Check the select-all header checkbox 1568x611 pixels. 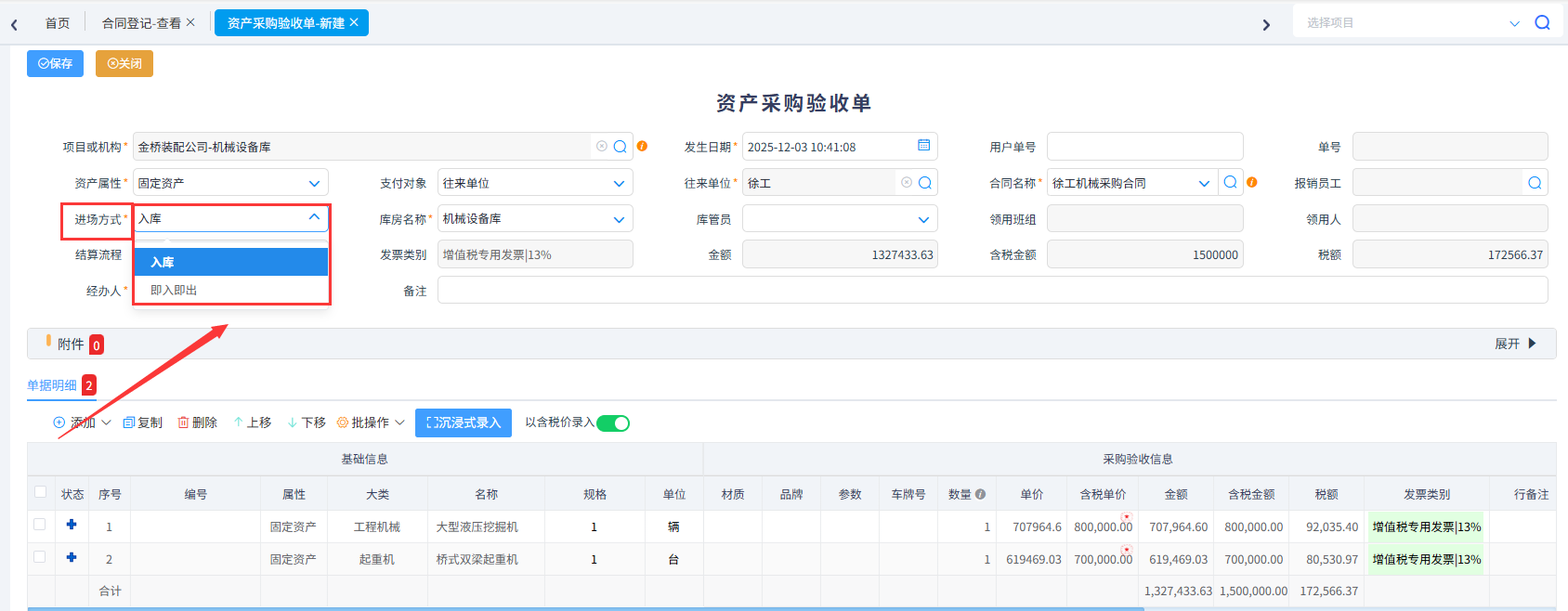[x=40, y=492]
